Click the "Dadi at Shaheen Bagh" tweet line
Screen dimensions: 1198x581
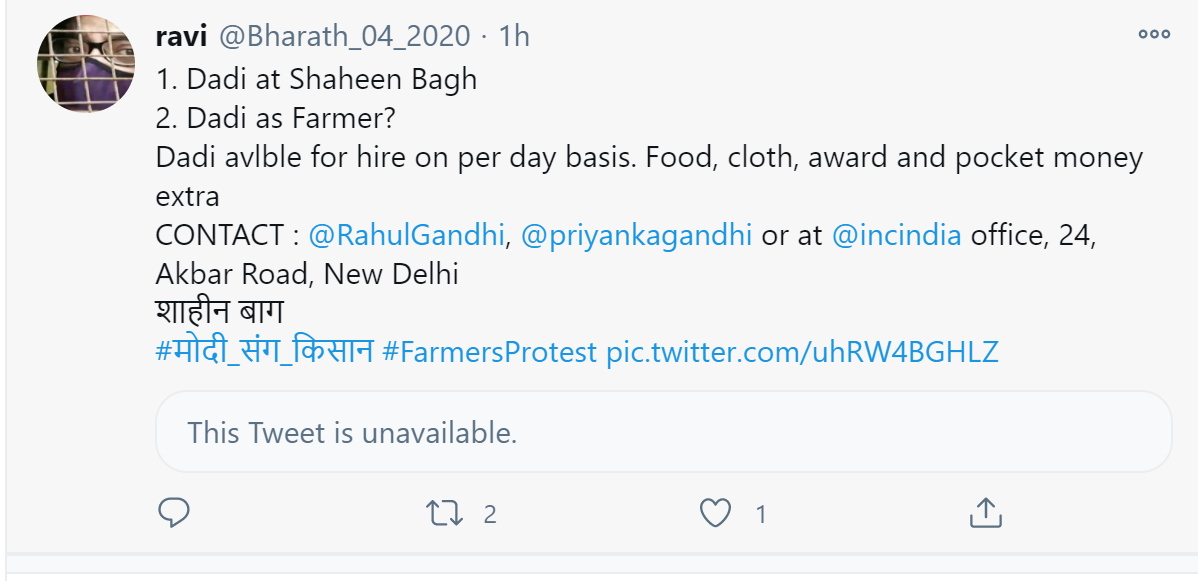(317, 79)
